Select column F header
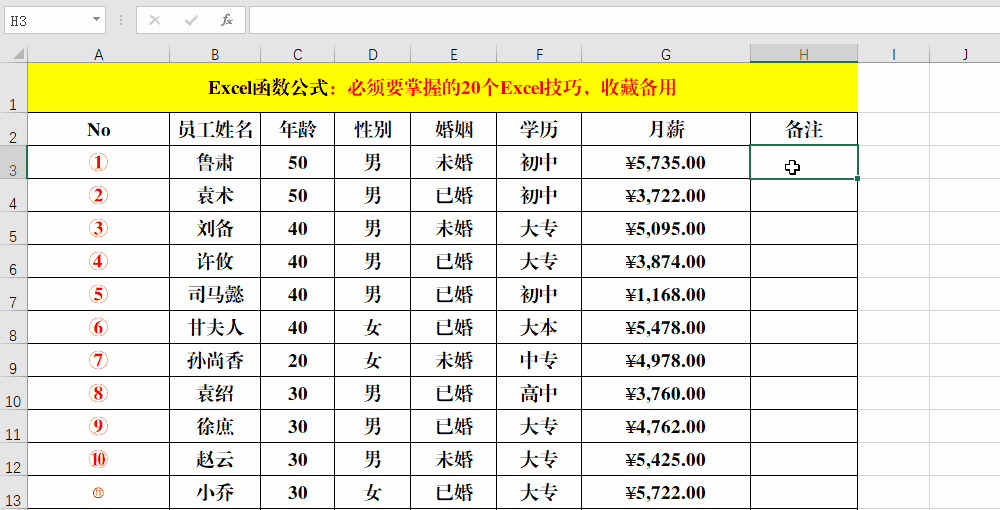The height and width of the screenshot is (510, 1000). tap(539, 54)
